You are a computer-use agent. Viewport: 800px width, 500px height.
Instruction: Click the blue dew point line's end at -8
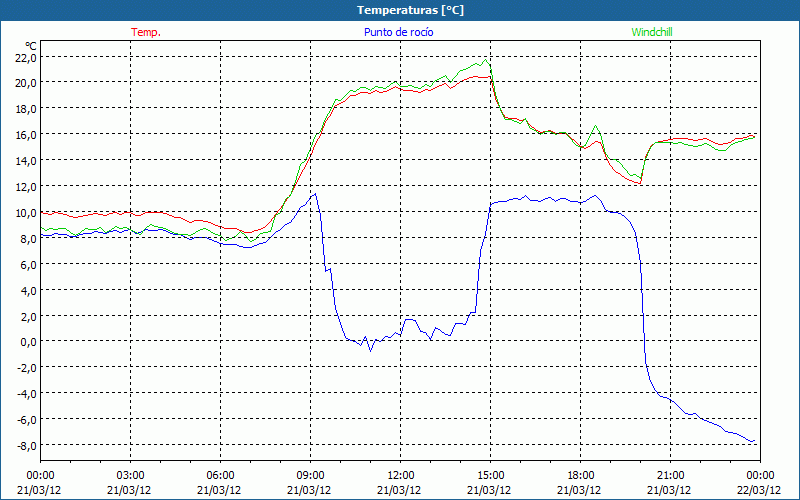pyautogui.click(x=753, y=441)
